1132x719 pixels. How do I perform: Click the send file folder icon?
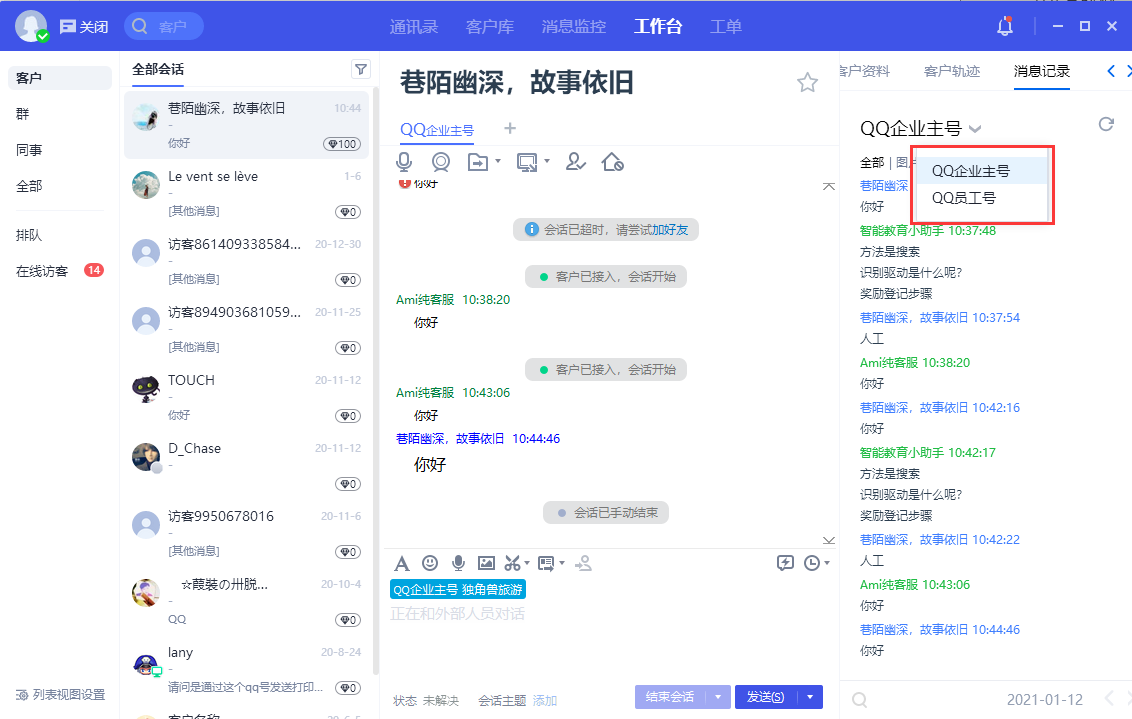(x=477, y=162)
